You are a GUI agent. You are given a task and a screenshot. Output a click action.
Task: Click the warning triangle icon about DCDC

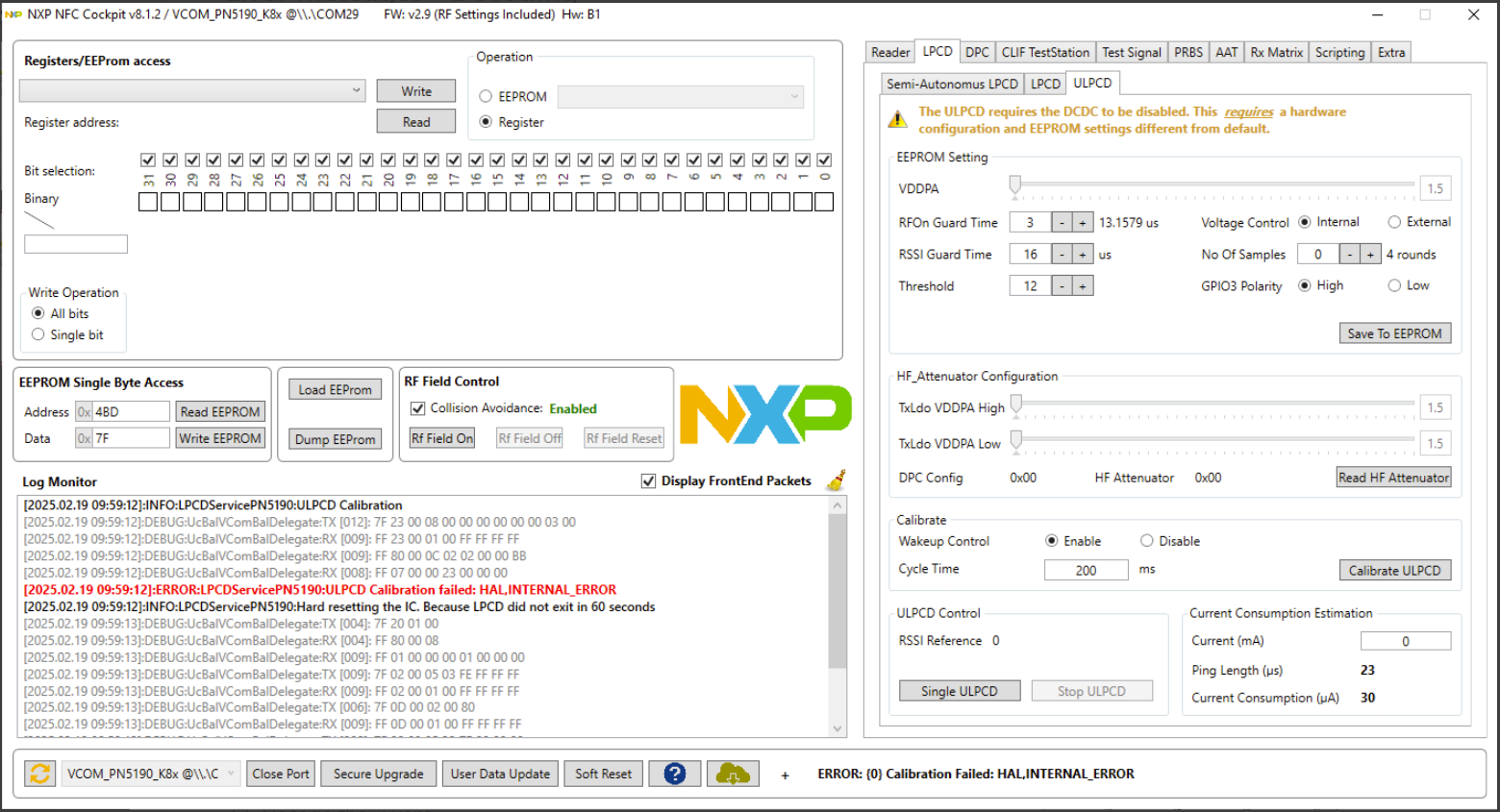(897, 118)
